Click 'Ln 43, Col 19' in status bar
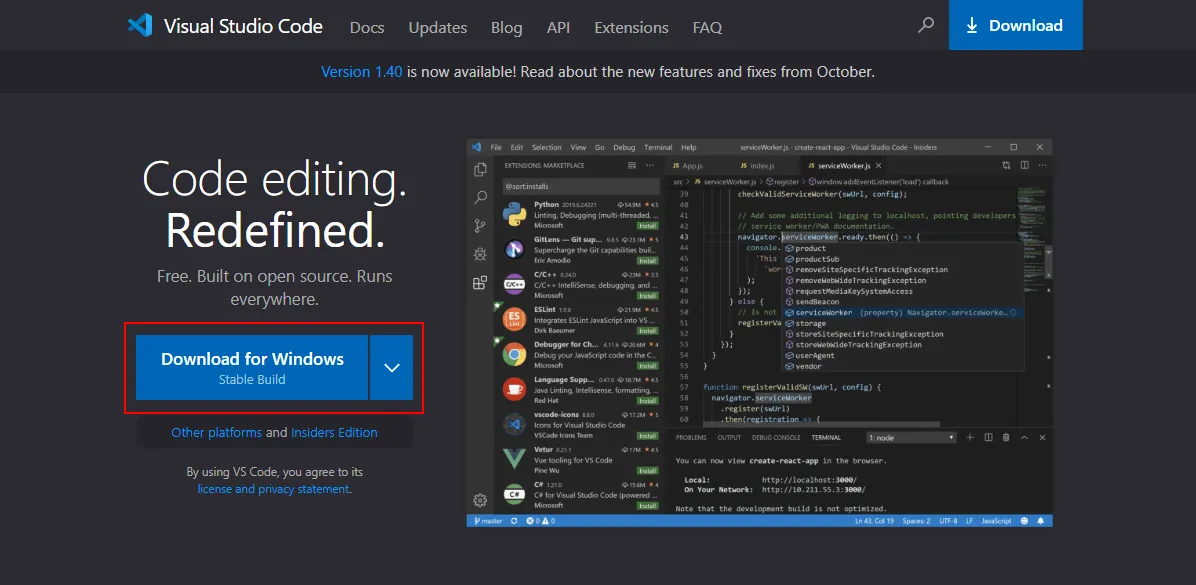Screen dimensions: 1196x585 click(x=875, y=521)
